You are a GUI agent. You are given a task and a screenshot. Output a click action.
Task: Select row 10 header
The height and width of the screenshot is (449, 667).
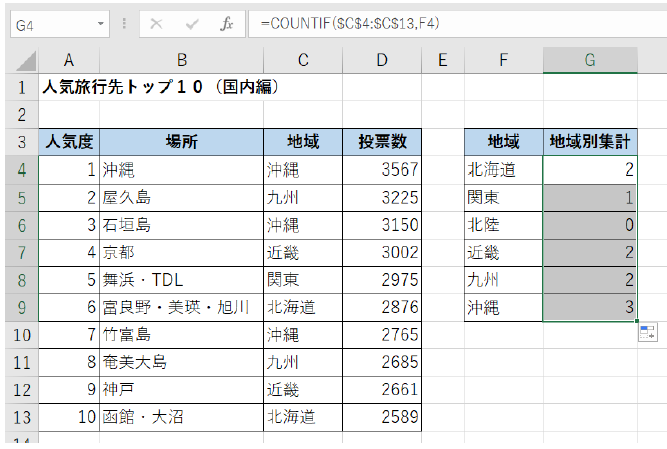(21, 333)
